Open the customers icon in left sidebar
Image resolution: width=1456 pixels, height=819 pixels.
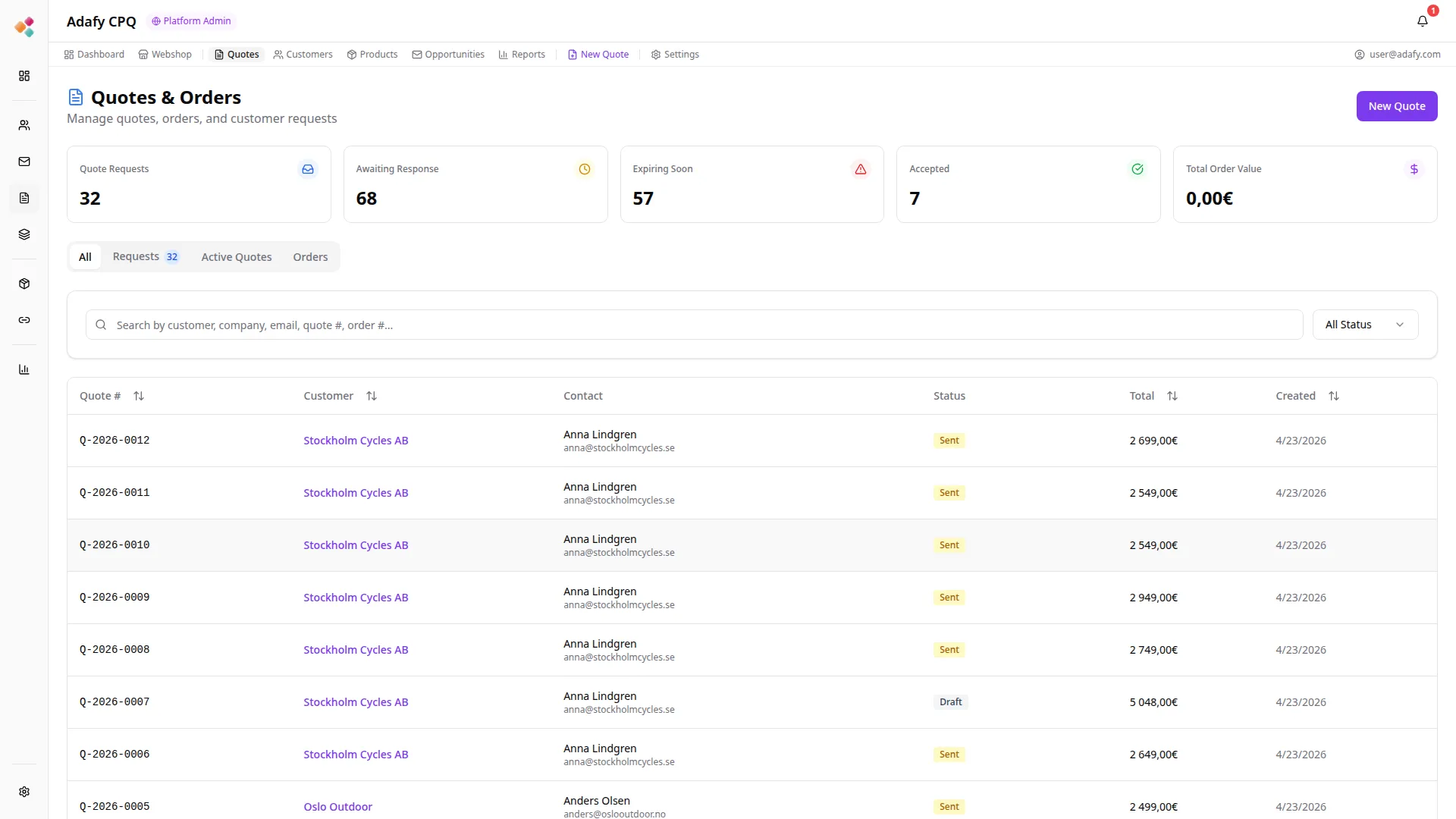click(x=24, y=125)
